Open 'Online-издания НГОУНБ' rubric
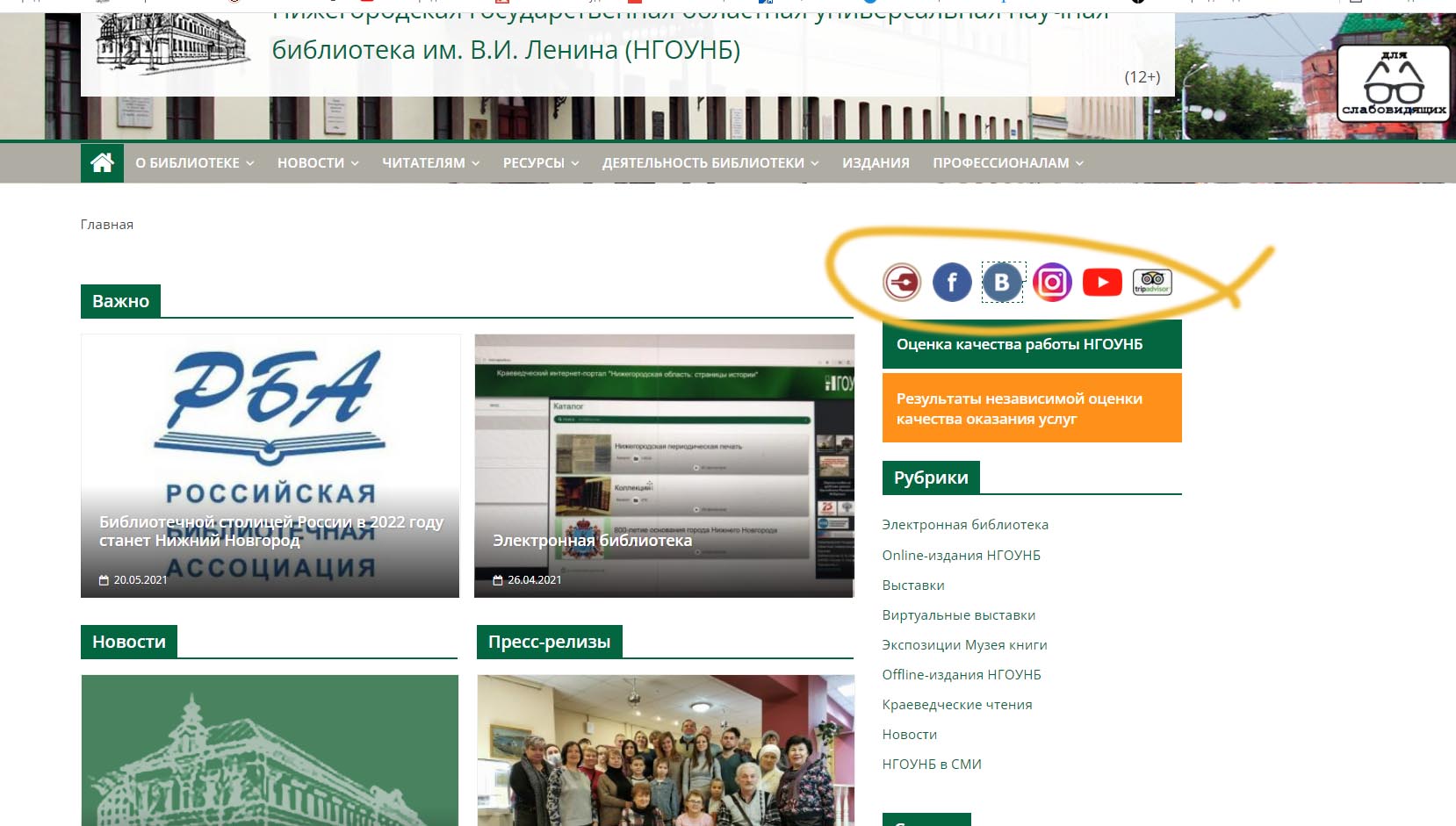Image resolution: width=1456 pixels, height=826 pixels. [x=962, y=556]
